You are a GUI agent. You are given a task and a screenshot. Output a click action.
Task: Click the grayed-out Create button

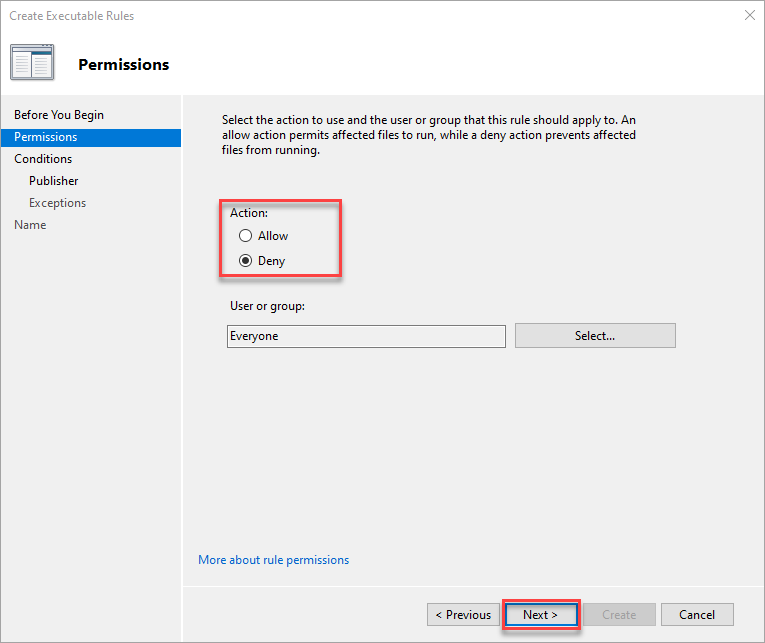click(x=619, y=615)
